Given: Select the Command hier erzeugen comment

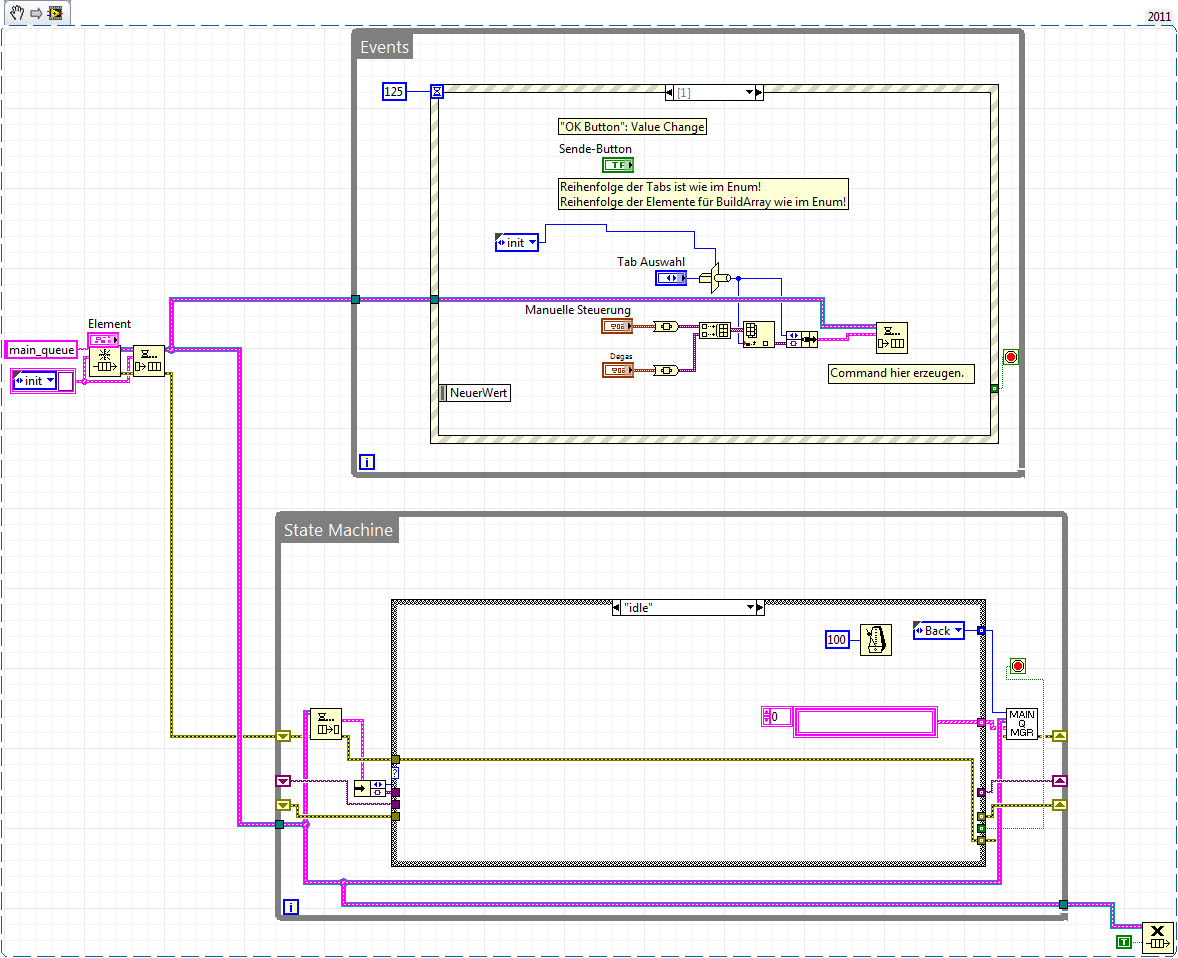Looking at the screenshot, I should (x=901, y=373).
